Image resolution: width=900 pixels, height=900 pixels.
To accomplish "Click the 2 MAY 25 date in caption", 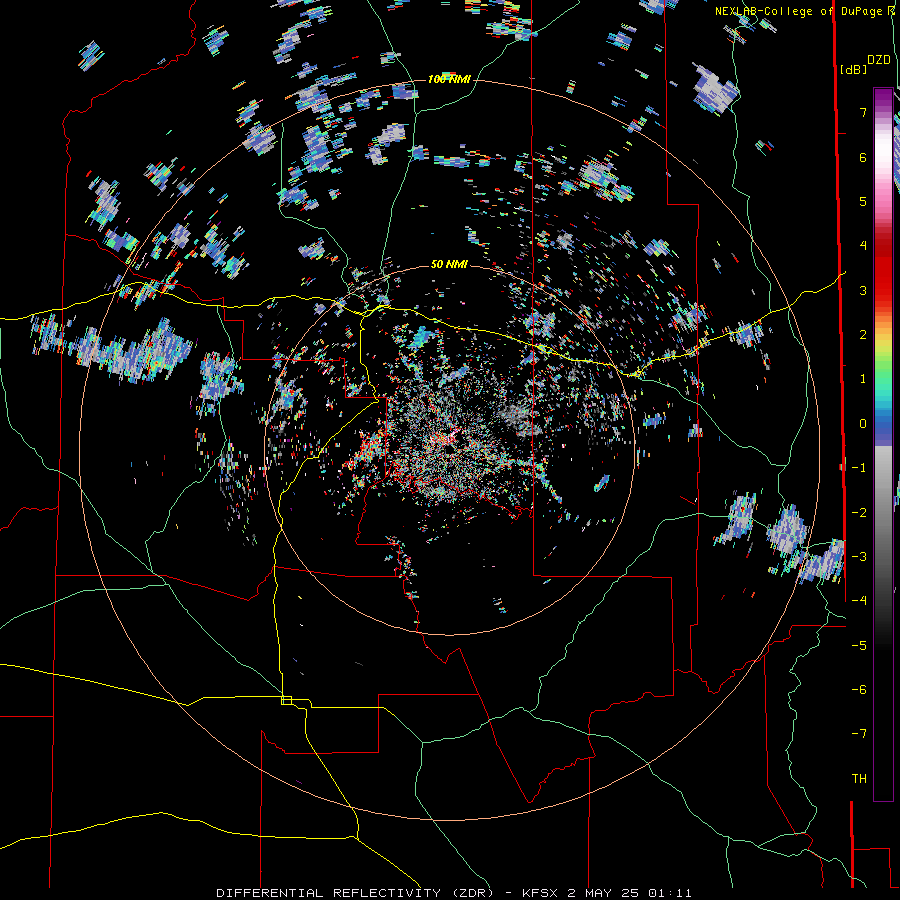I will [603, 893].
